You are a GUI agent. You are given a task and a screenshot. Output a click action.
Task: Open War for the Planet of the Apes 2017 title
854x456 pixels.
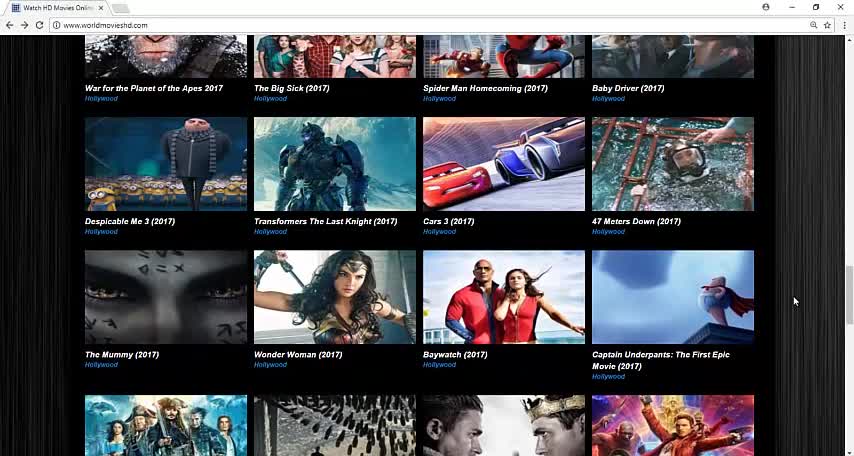(x=154, y=88)
